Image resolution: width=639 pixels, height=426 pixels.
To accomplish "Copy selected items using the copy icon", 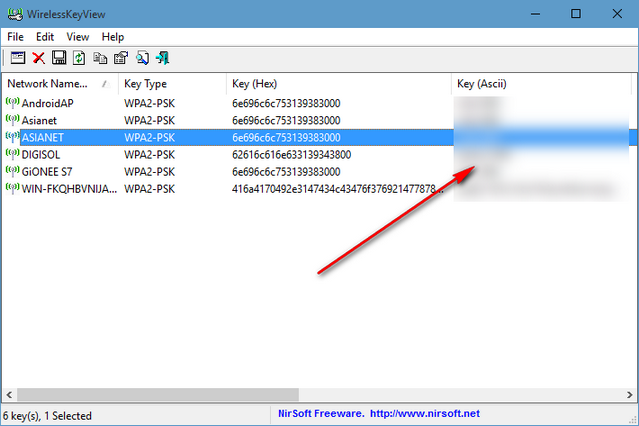I will [100, 58].
